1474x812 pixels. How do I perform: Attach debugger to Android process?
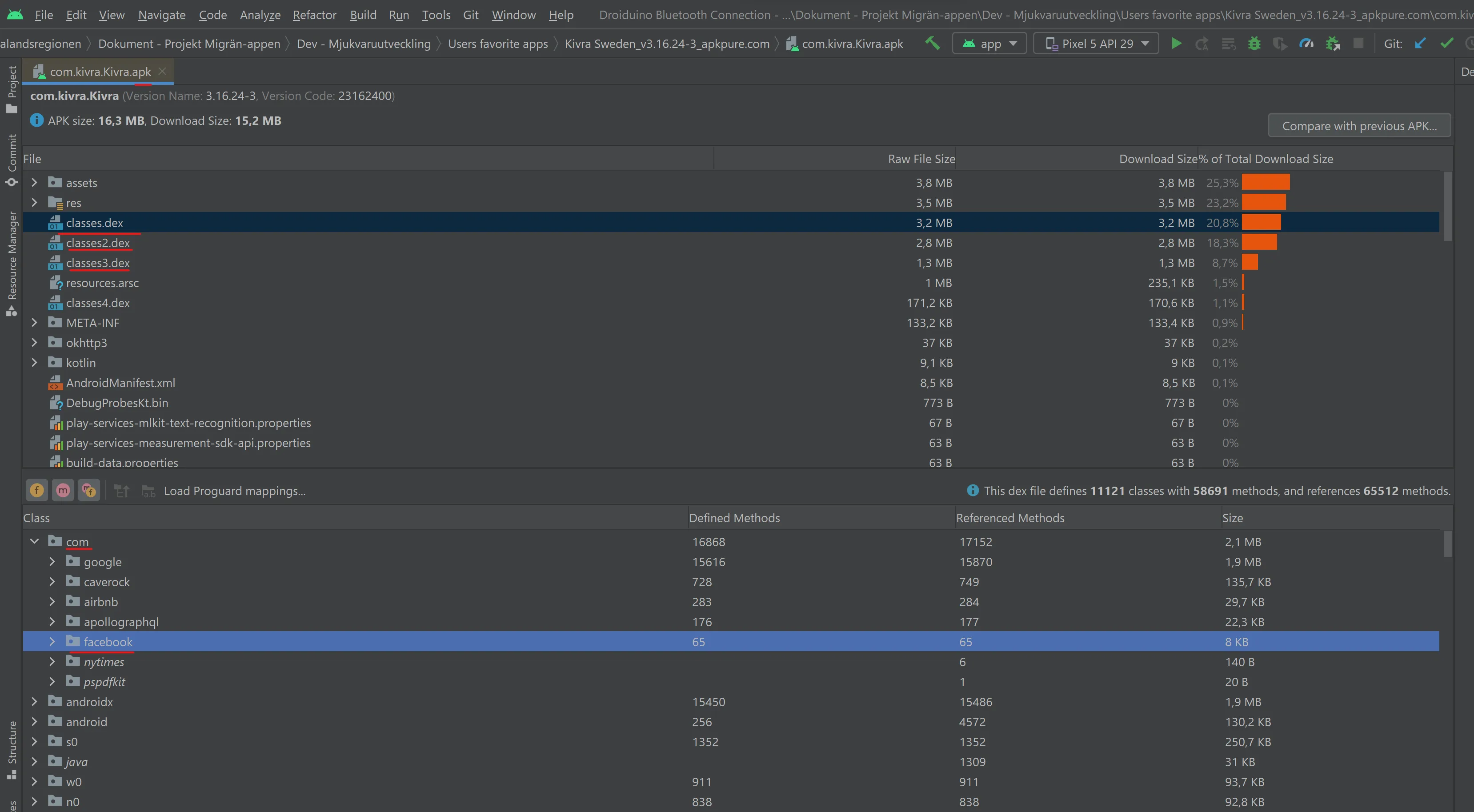pos(1333,44)
